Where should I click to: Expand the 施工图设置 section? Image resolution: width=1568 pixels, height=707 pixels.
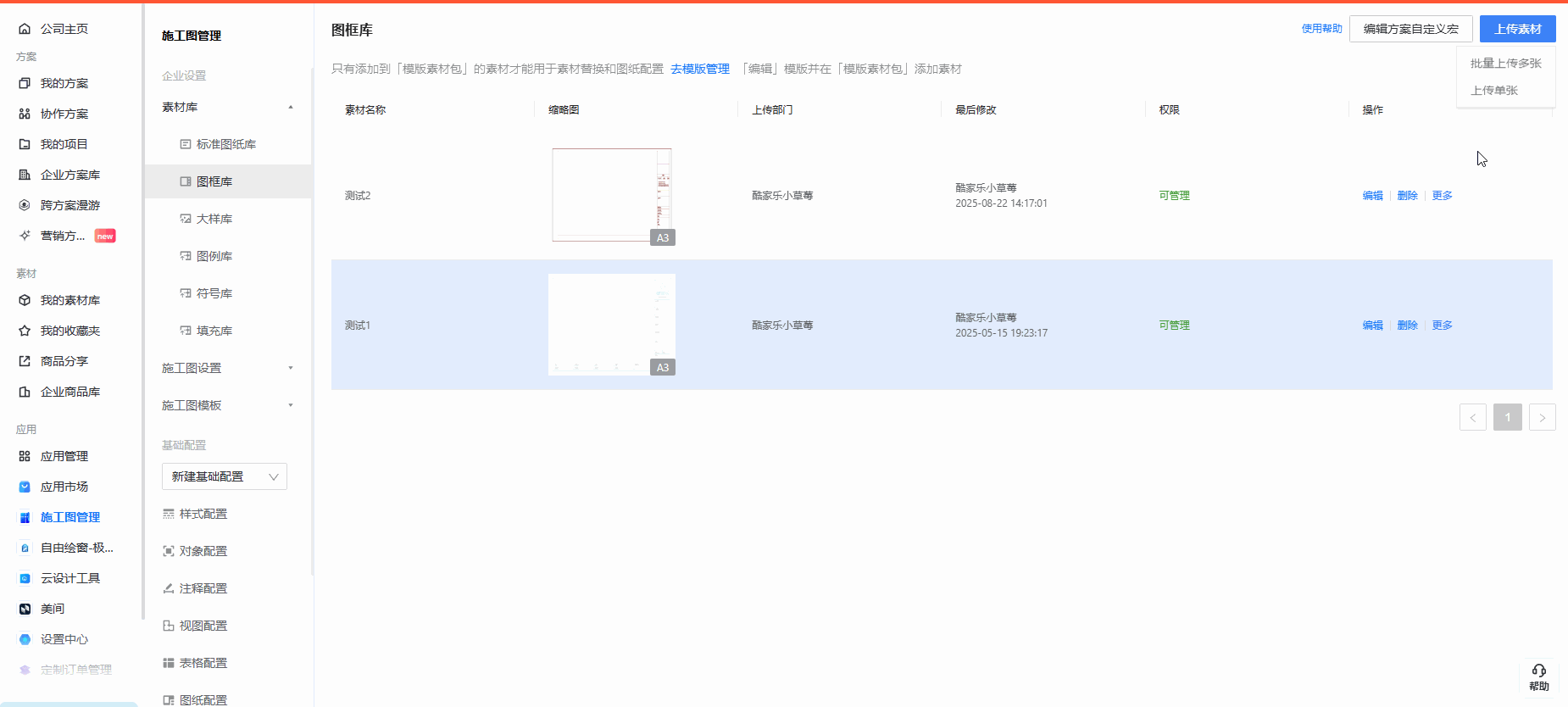[x=291, y=368]
